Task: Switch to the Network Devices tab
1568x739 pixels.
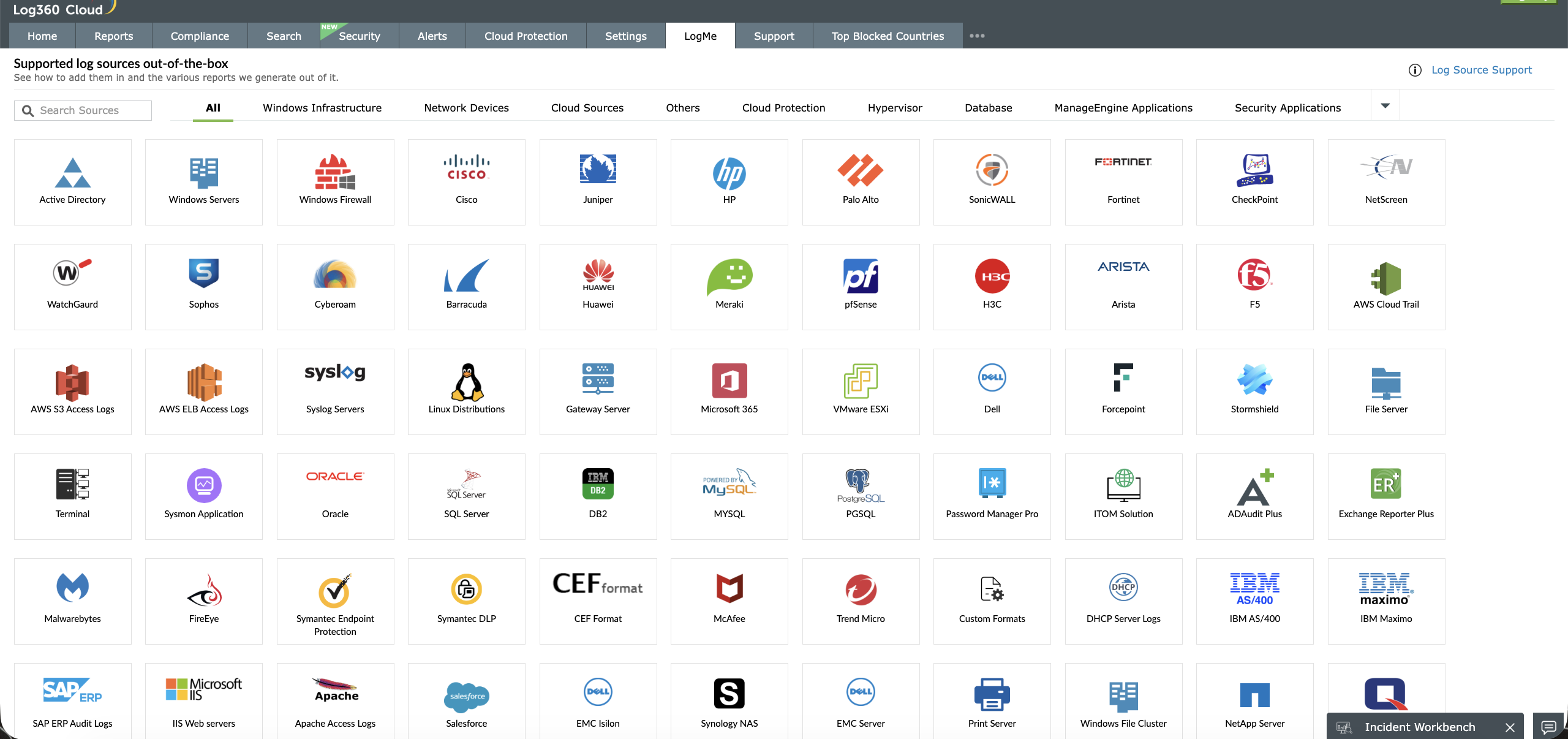Action: (466, 107)
